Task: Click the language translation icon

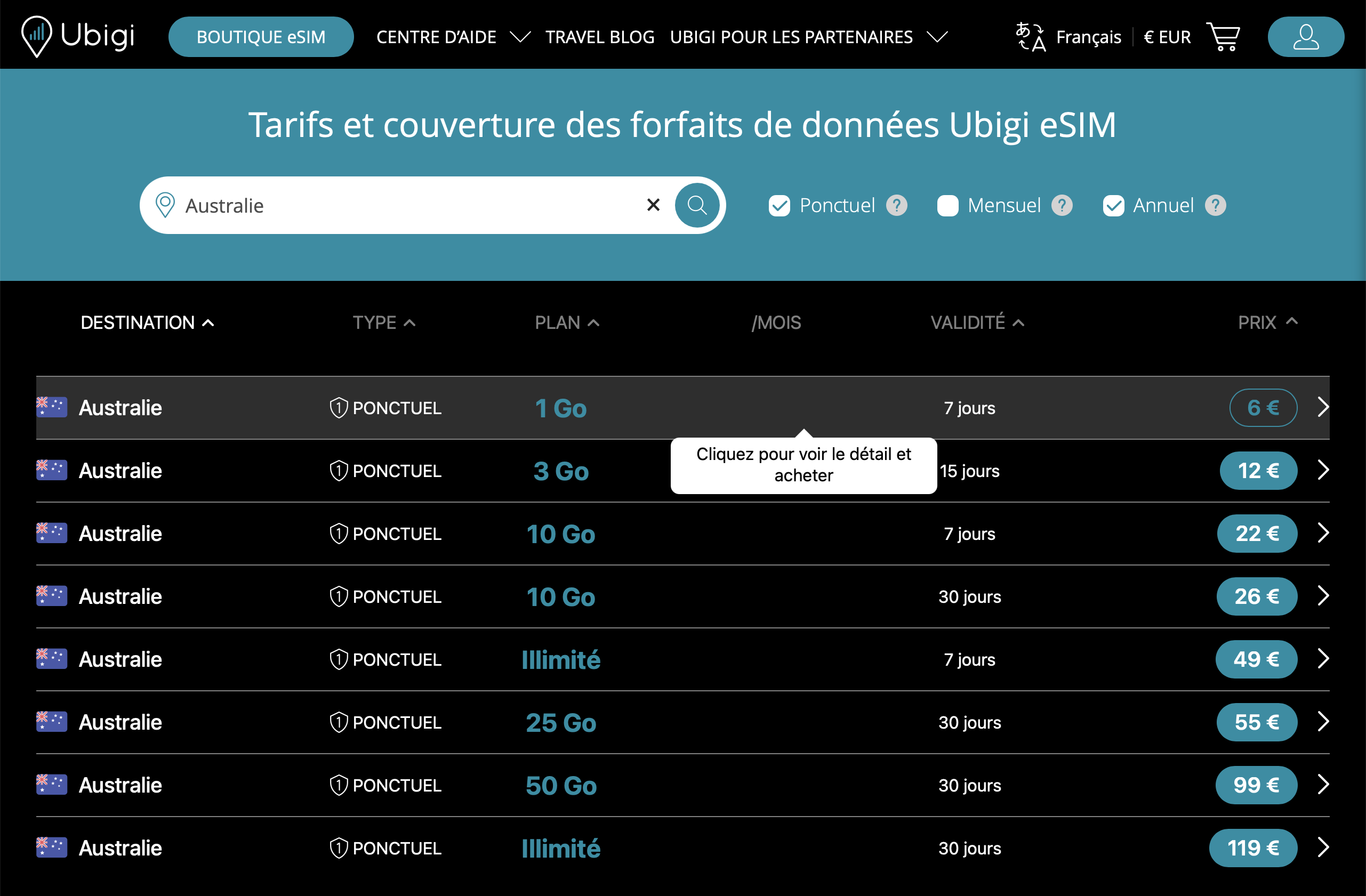Action: 1030,37
